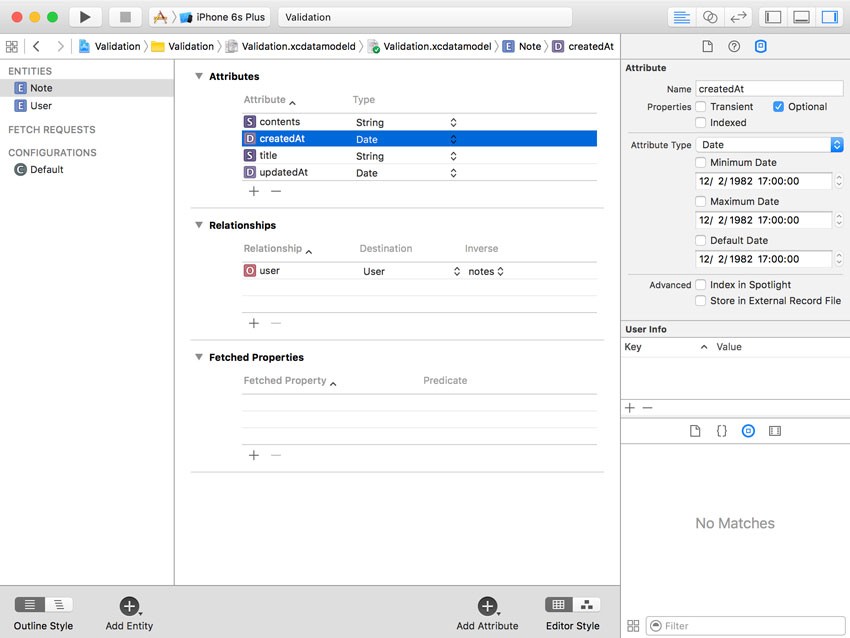Image resolution: width=850 pixels, height=638 pixels.
Task: Toggle the Navigator panel visibility icon
Action: coord(773,17)
